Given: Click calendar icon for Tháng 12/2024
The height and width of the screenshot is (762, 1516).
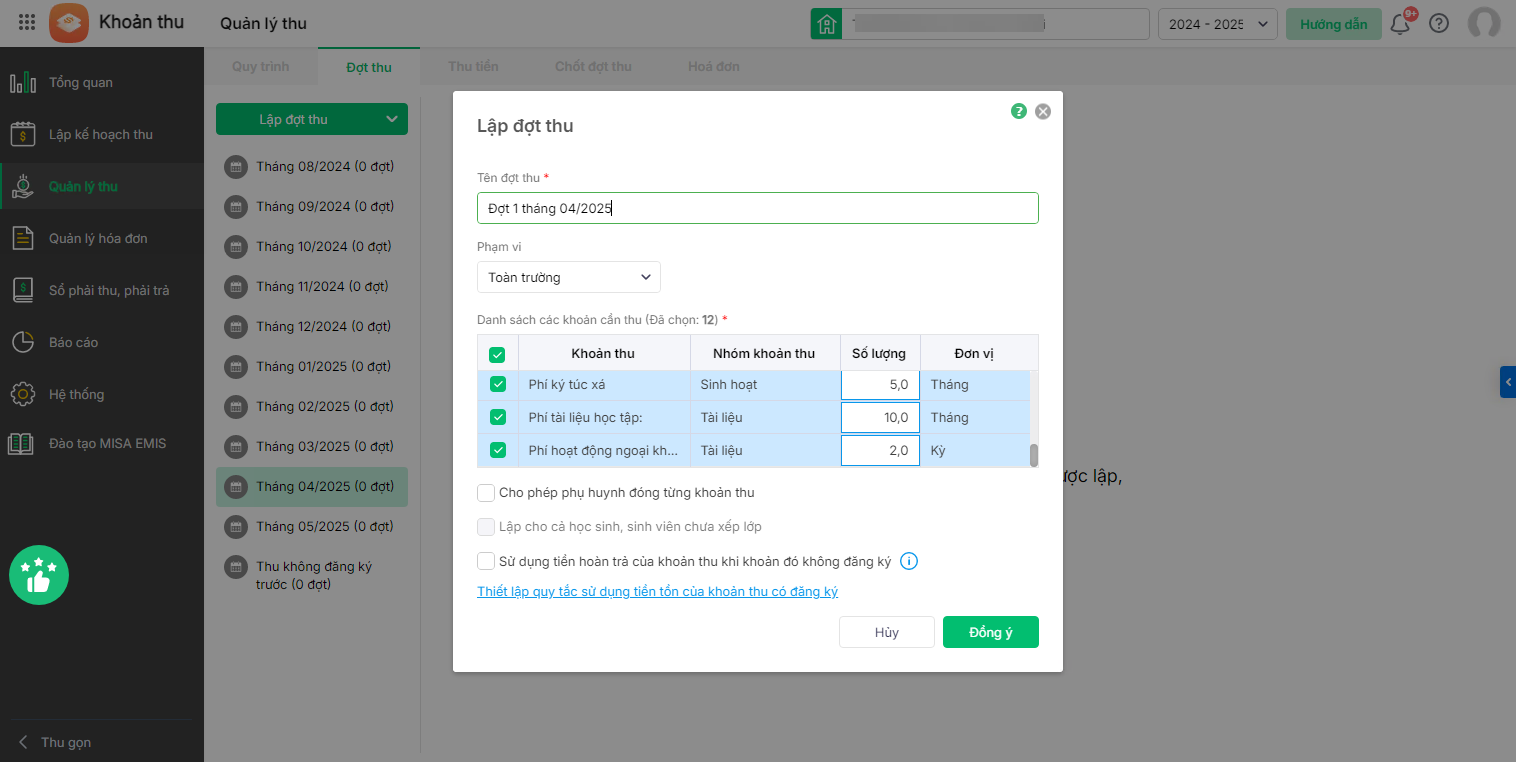Looking at the screenshot, I should pos(235,327).
